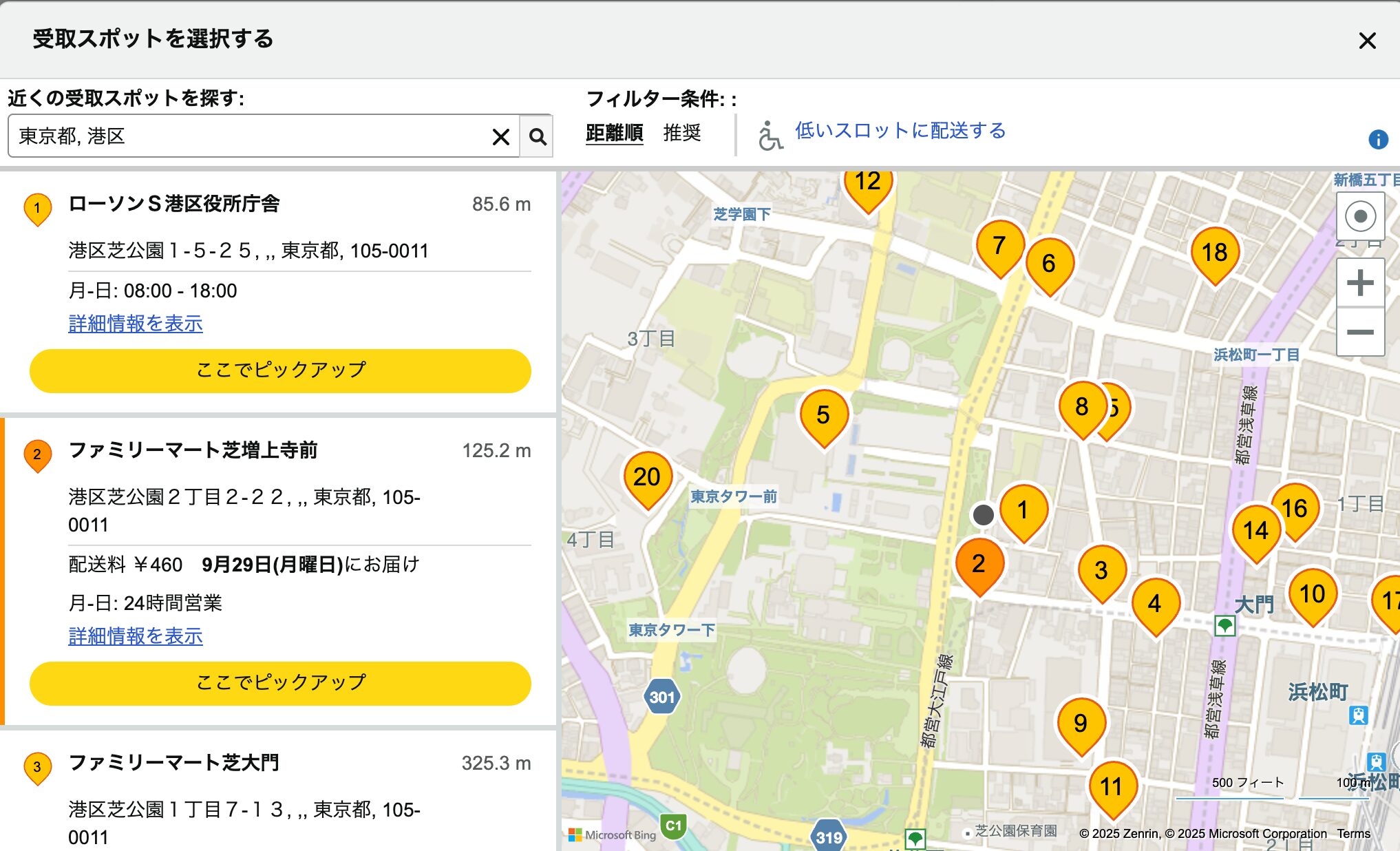Select list item 3 ファミリーマート芝大門
The width and height of the screenshot is (1400, 851).
(x=175, y=762)
